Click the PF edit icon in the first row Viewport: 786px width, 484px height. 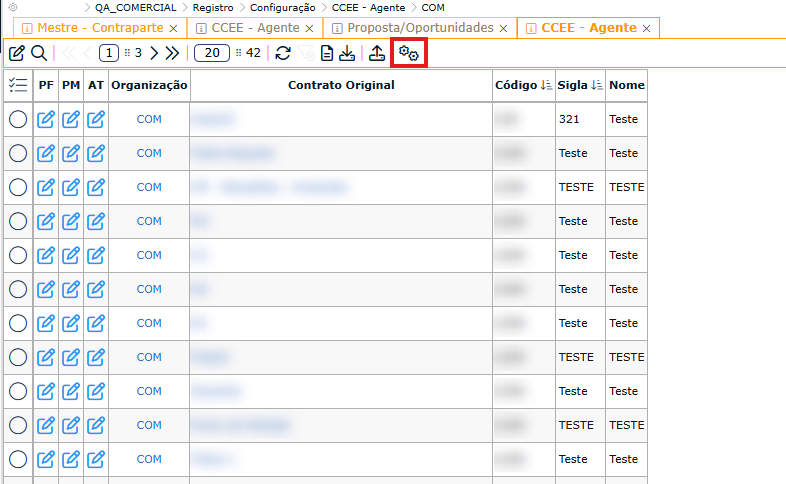tap(46, 120)
